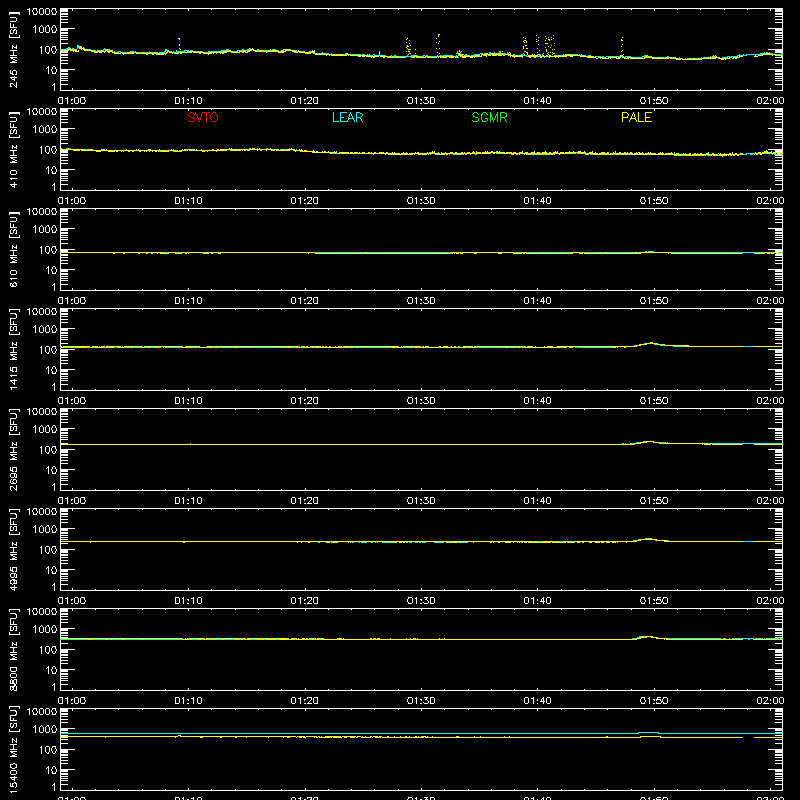Click the green SGMR station legend label
The height and width of the screenshot is (800, 800).
tap(489, 117)
